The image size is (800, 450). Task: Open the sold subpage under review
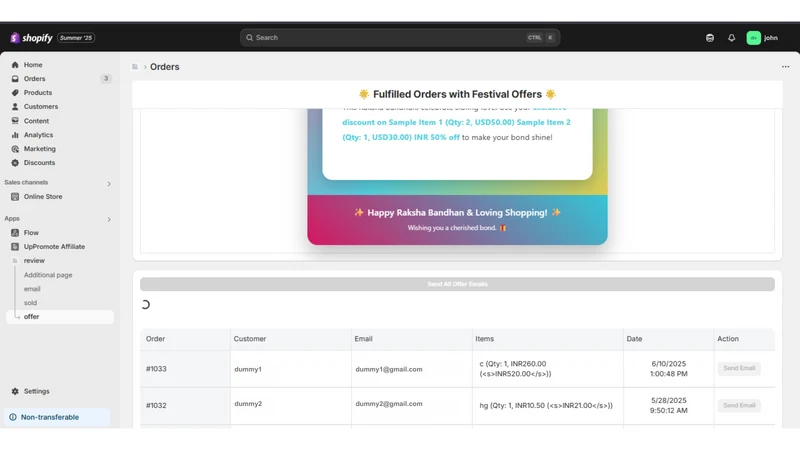[30, 303]
